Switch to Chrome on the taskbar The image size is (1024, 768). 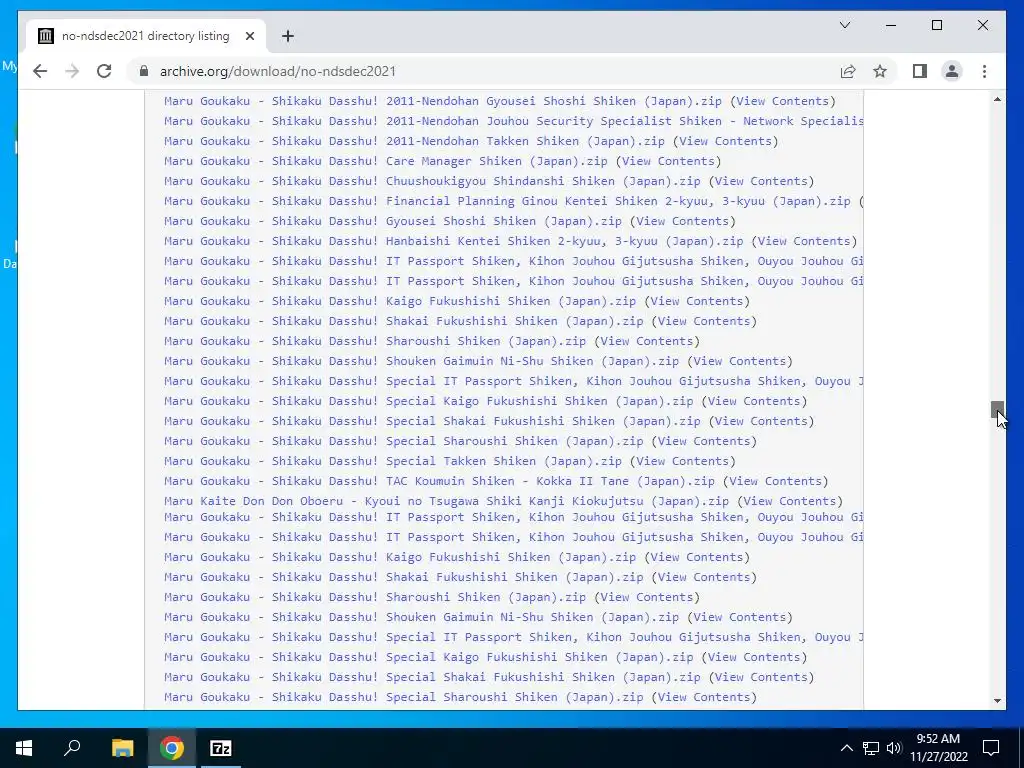(171, 748)
